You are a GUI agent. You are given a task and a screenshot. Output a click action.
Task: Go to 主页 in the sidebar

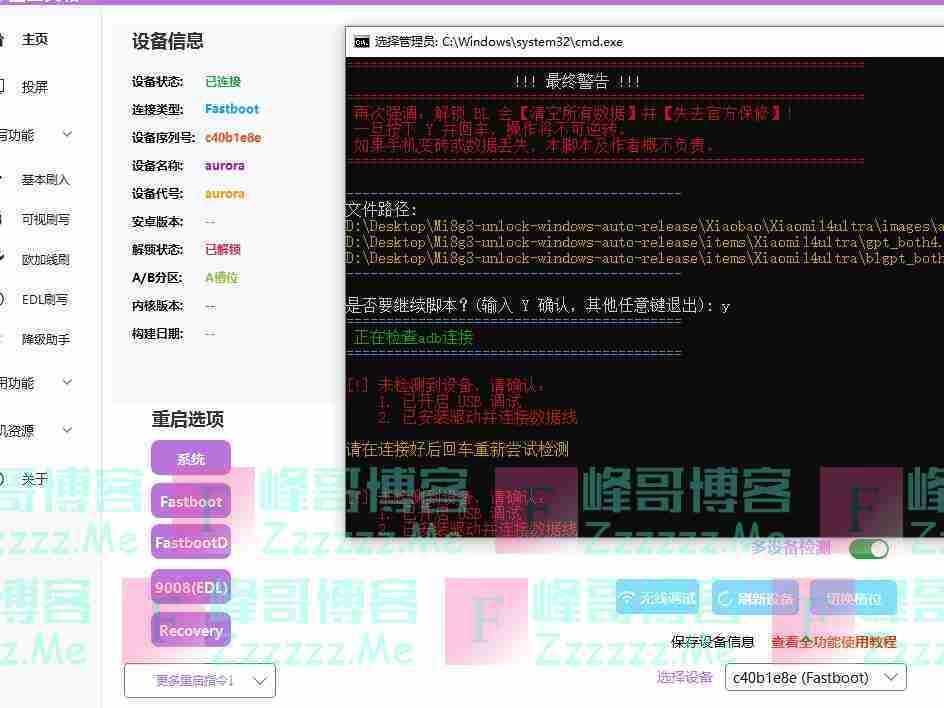(x=35, y=40)
